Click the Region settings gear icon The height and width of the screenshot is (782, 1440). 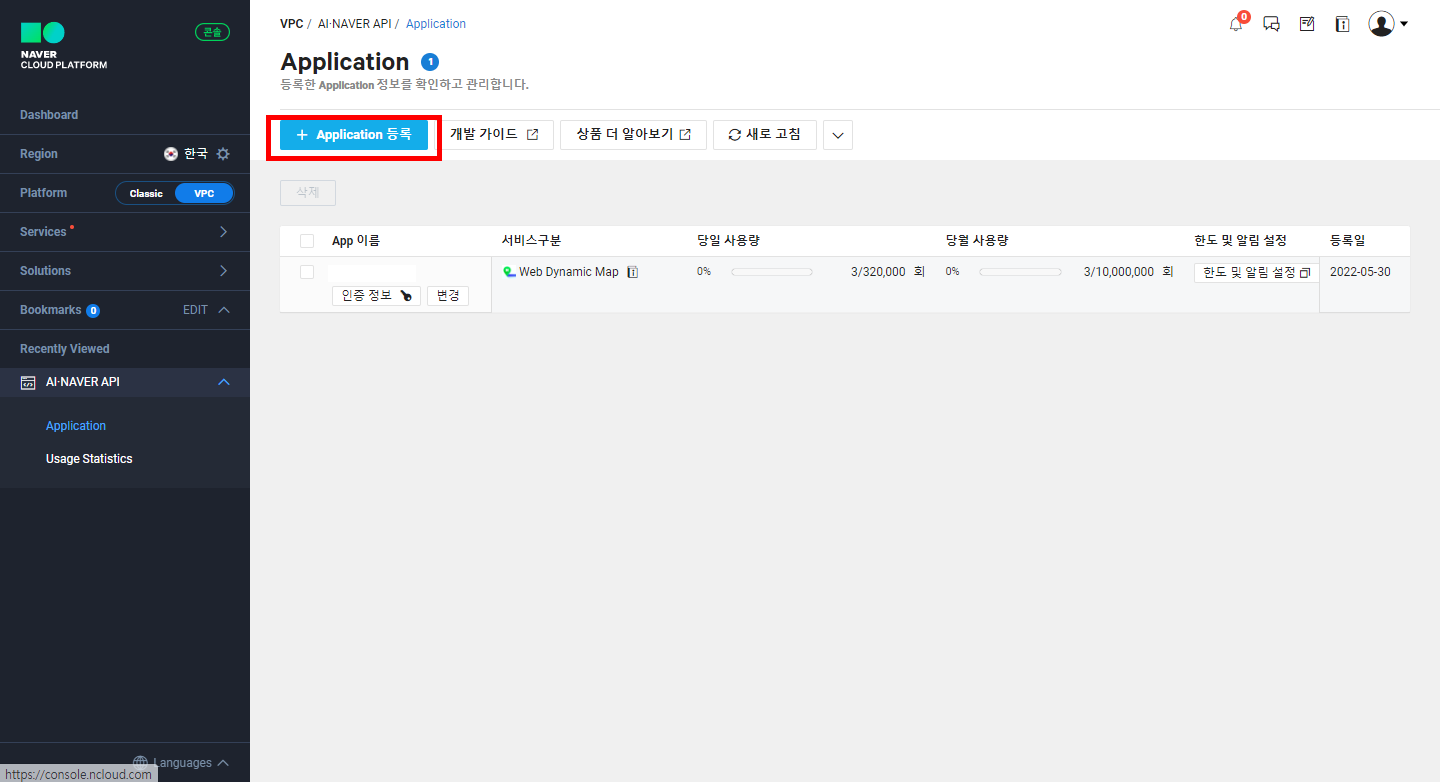tap(223, 154)
